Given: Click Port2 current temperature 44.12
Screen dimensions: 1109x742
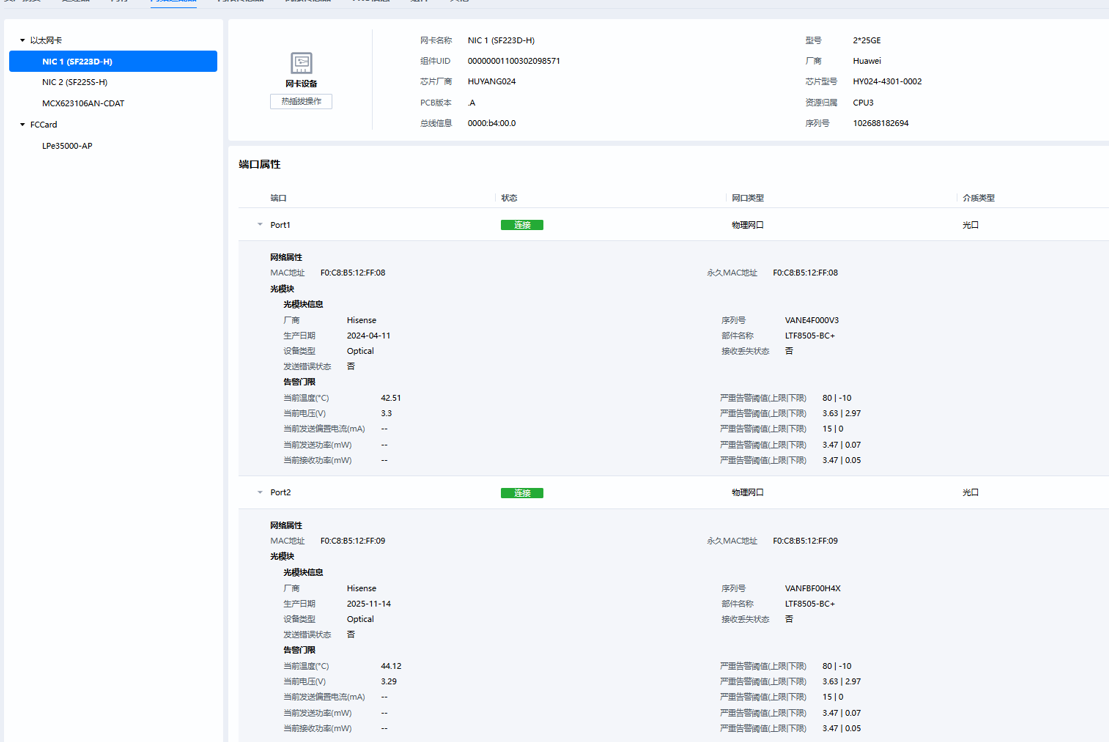Looking at the screenshot, I should point(391,666).
